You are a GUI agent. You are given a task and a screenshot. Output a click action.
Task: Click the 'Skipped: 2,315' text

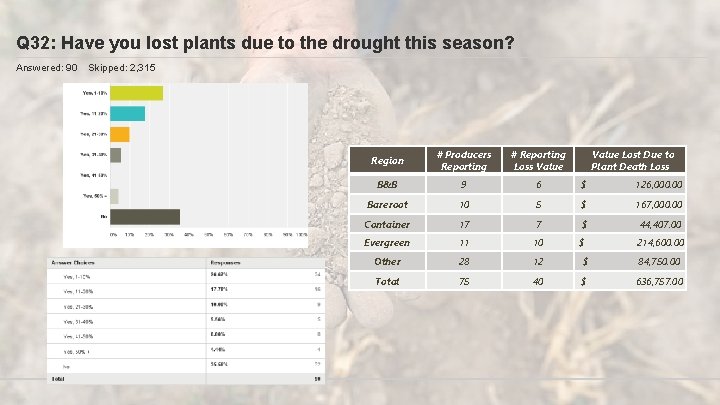[122, 68]
